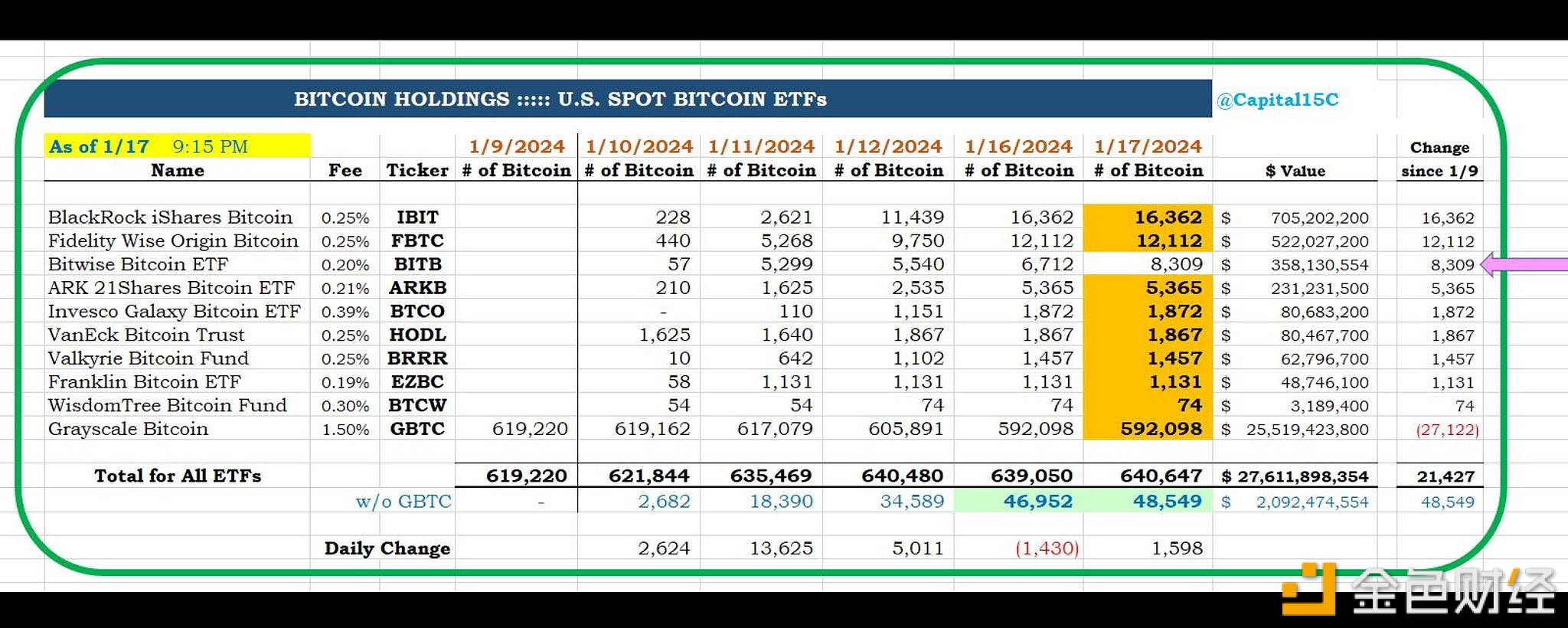
Task: Select the green-highlighted 46,952 cell
Action: (x=1019, y=501)
